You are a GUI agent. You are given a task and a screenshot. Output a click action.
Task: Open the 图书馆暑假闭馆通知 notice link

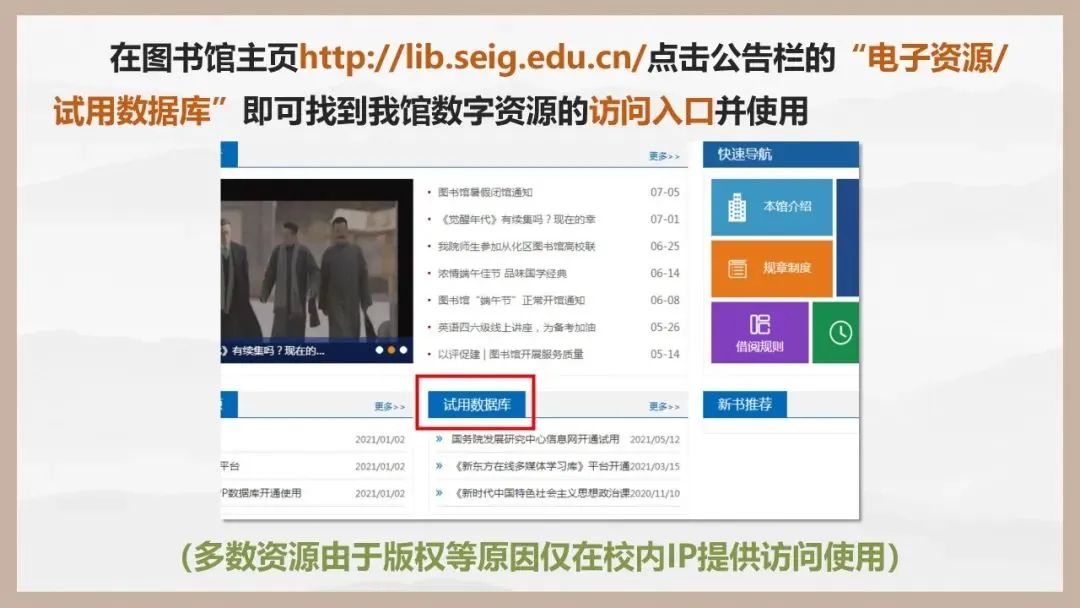[485, 192]
